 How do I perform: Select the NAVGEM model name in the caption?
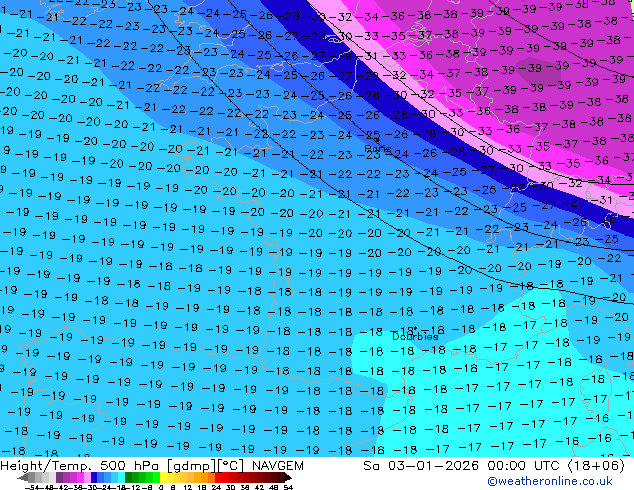277,466
